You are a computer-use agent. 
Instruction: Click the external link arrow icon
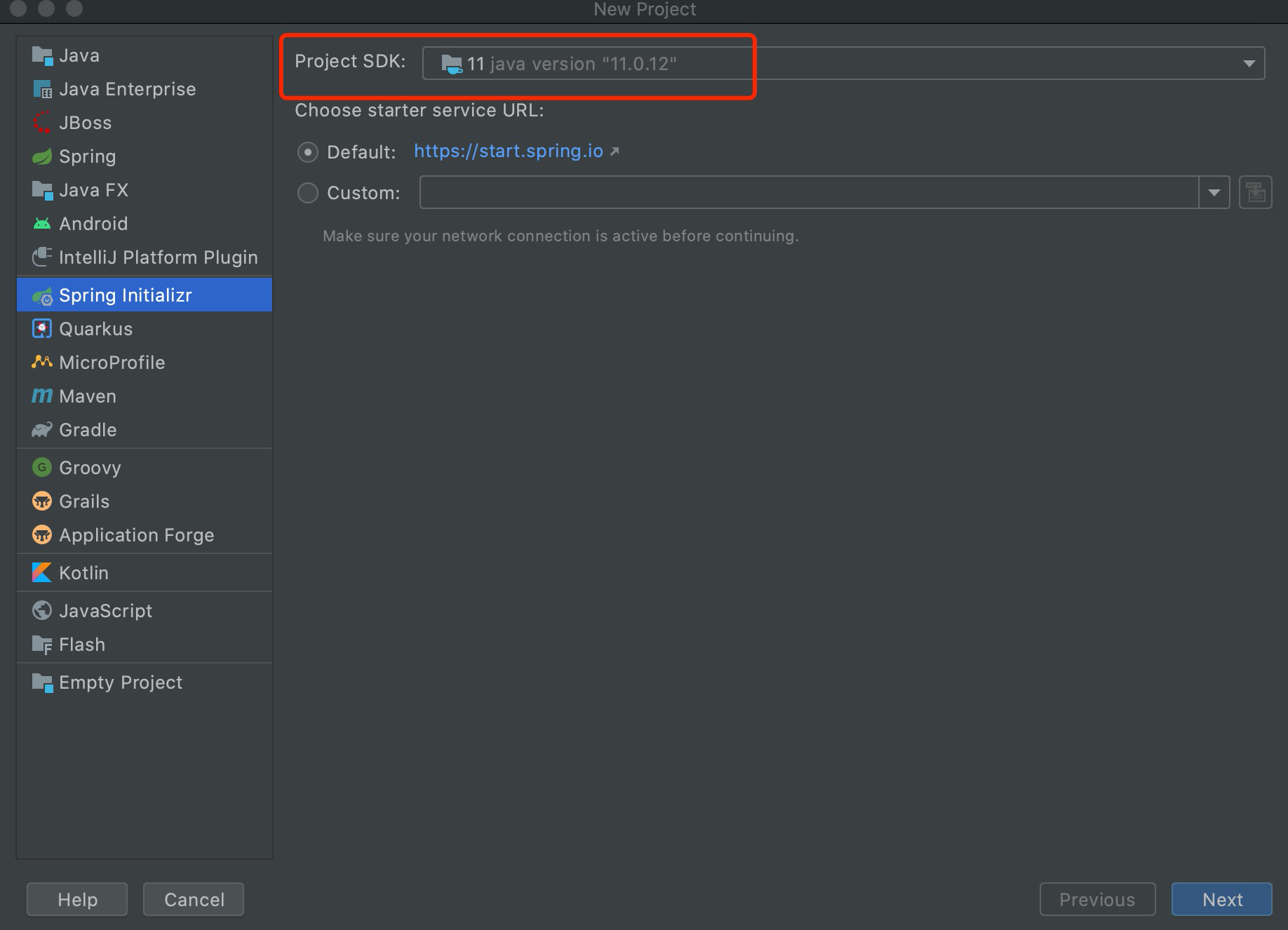click(615, 151)
